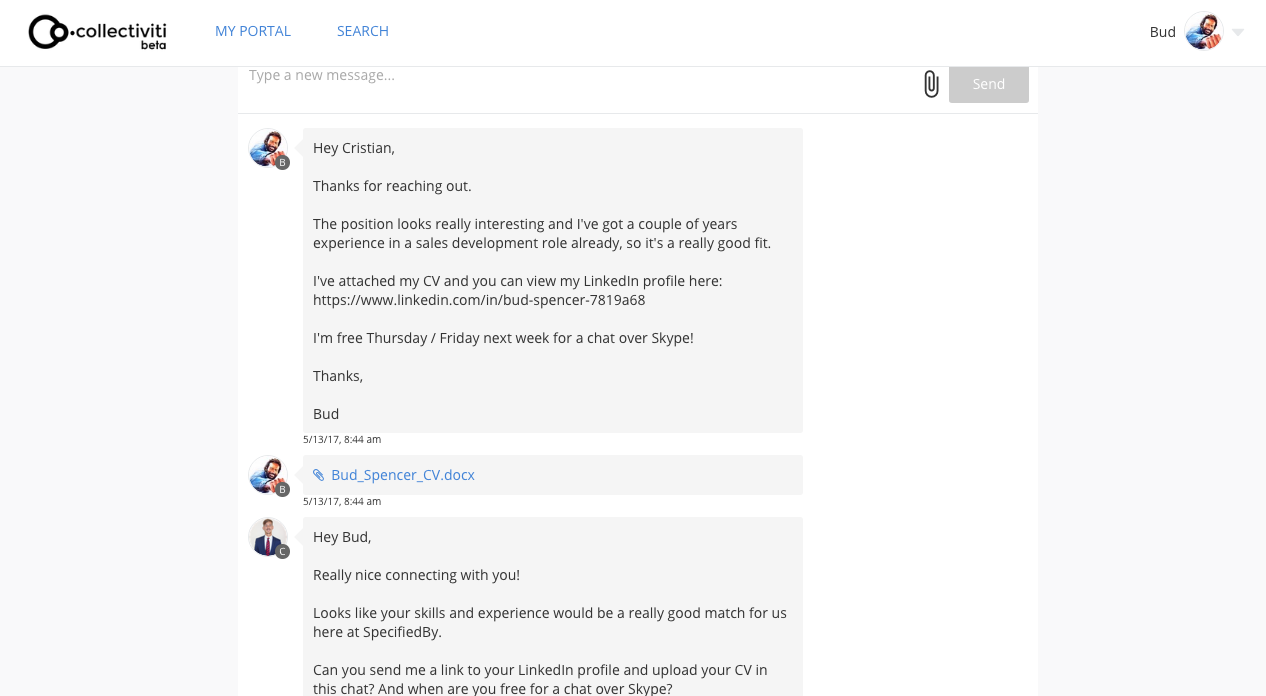Screen dimensions: 1266x696
Task: Click the Collectiviti beta logo
Action: (x=97, y=32)
